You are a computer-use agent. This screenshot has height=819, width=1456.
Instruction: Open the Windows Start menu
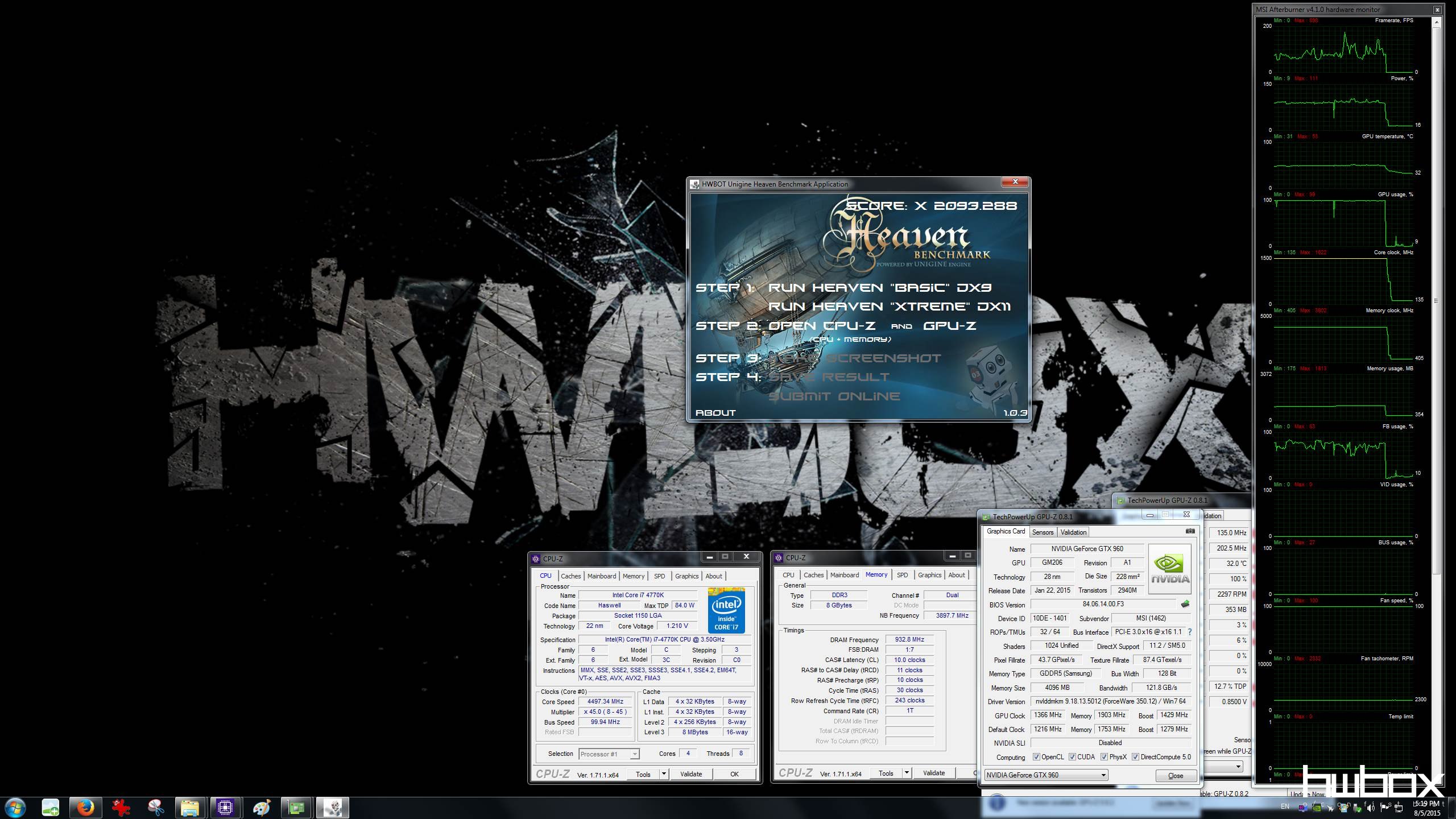pos(15,808)
